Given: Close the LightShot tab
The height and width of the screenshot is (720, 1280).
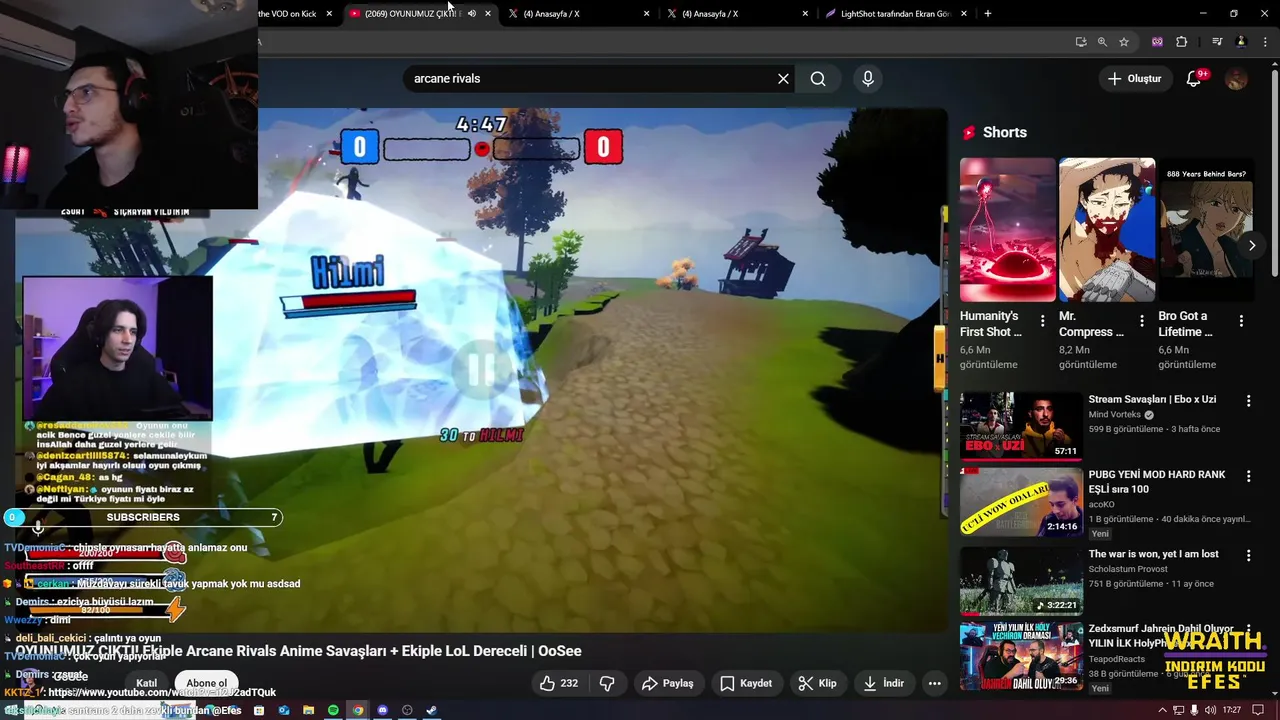Looking at the screenshot, I should tap(964, 14).
